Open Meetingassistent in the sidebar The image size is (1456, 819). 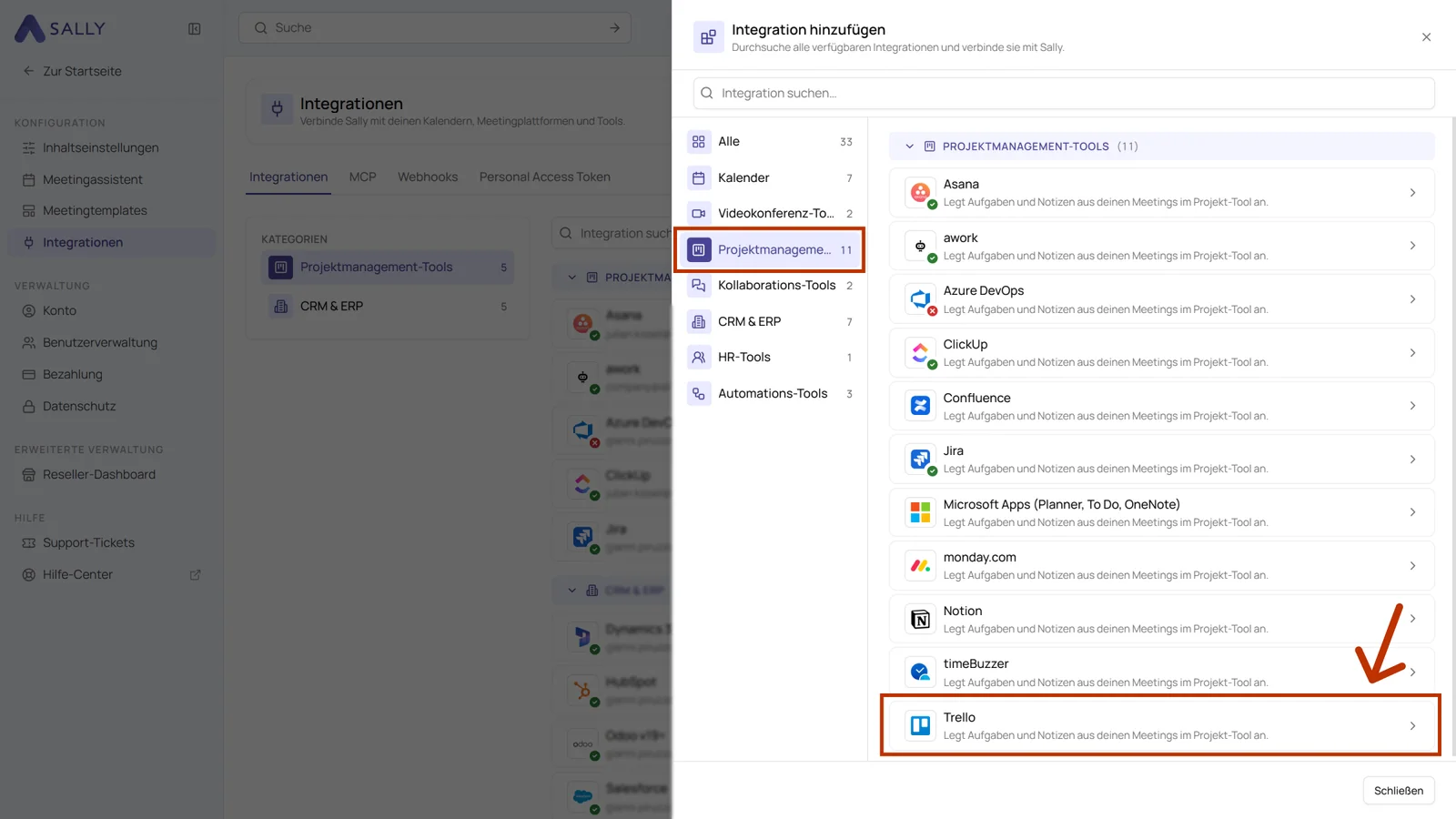(x=111, y=179)
